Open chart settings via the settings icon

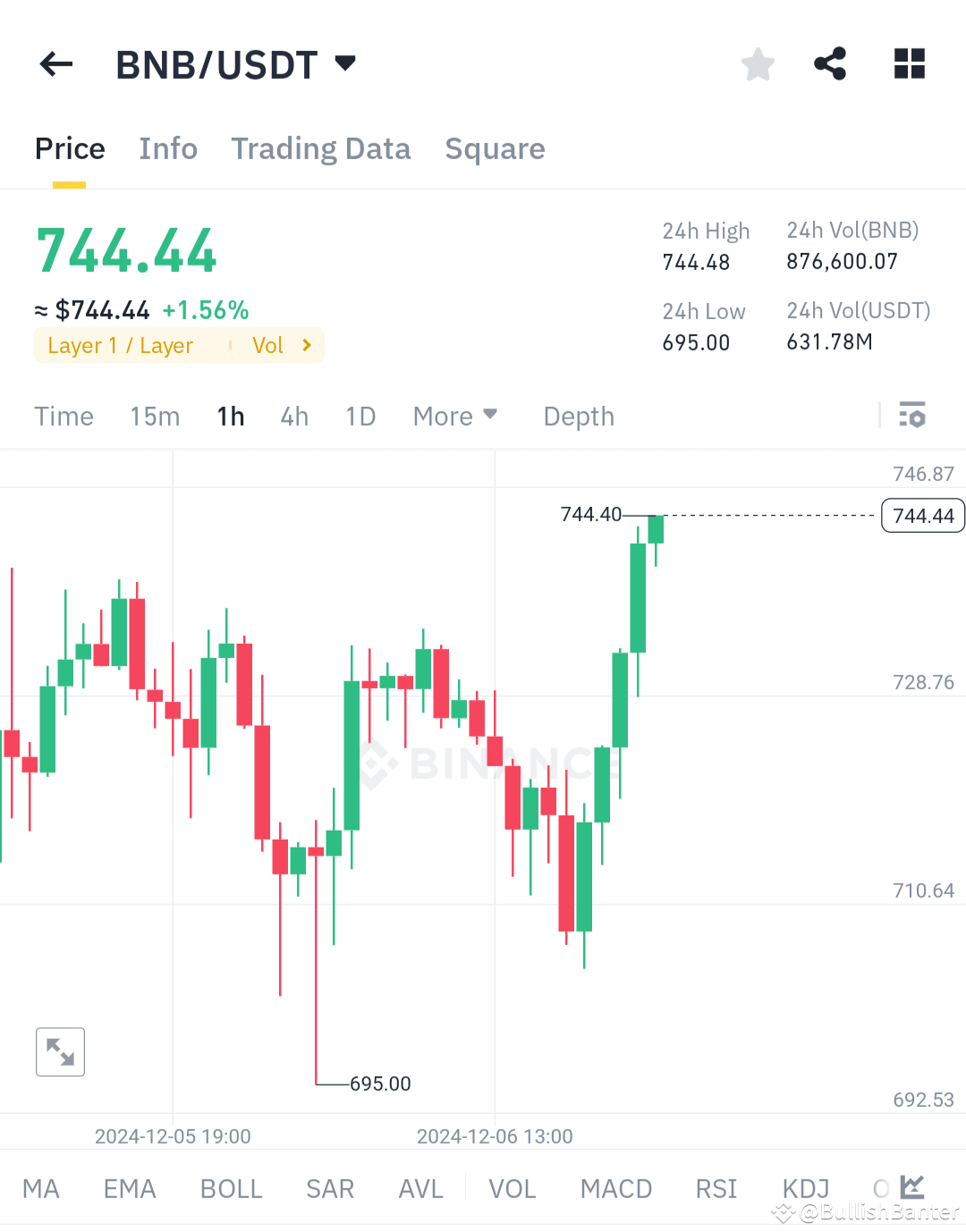click(x=912, y=415)
